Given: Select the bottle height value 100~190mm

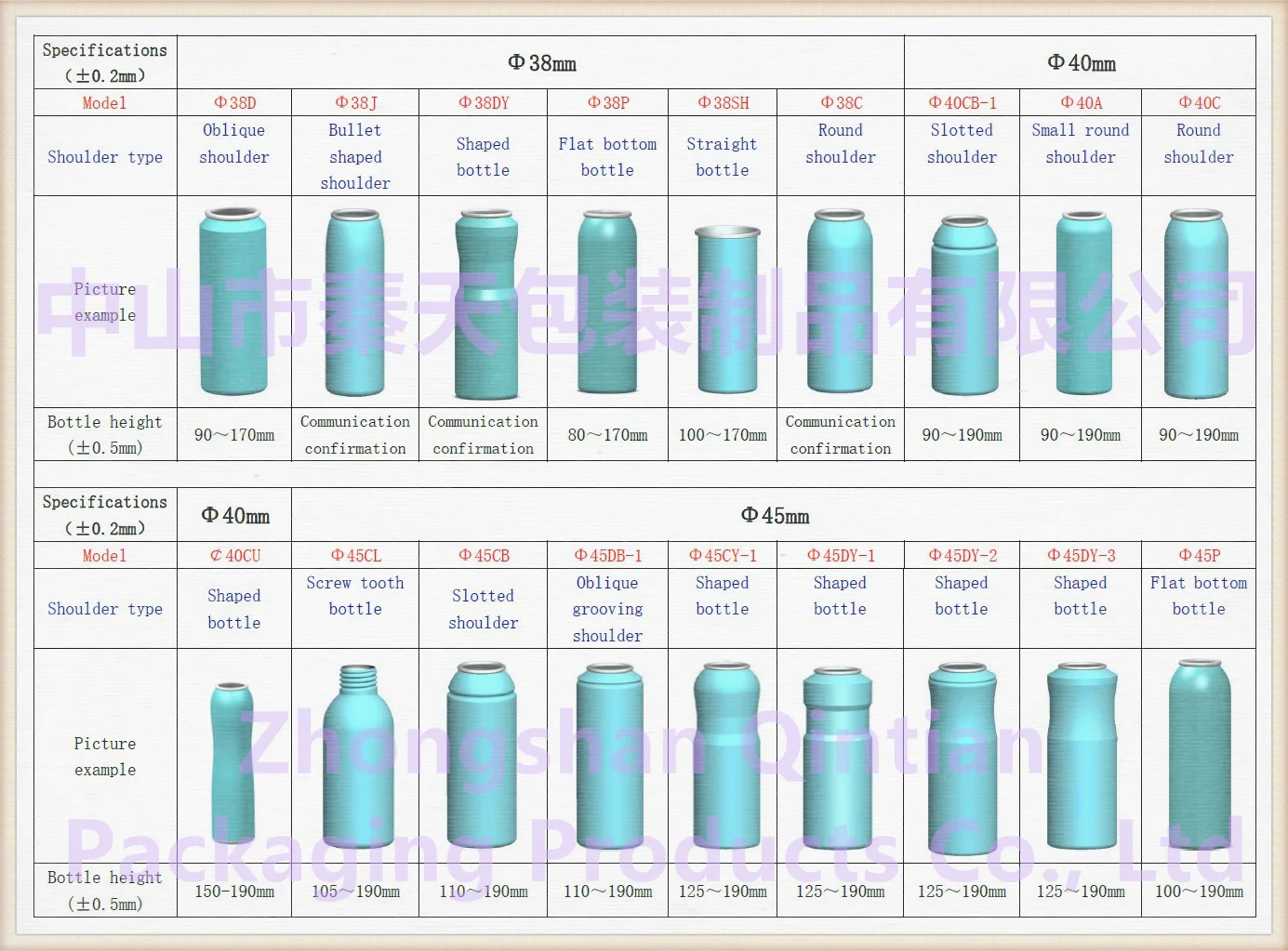Looking at the screenshot, I should pos(1199,891).
